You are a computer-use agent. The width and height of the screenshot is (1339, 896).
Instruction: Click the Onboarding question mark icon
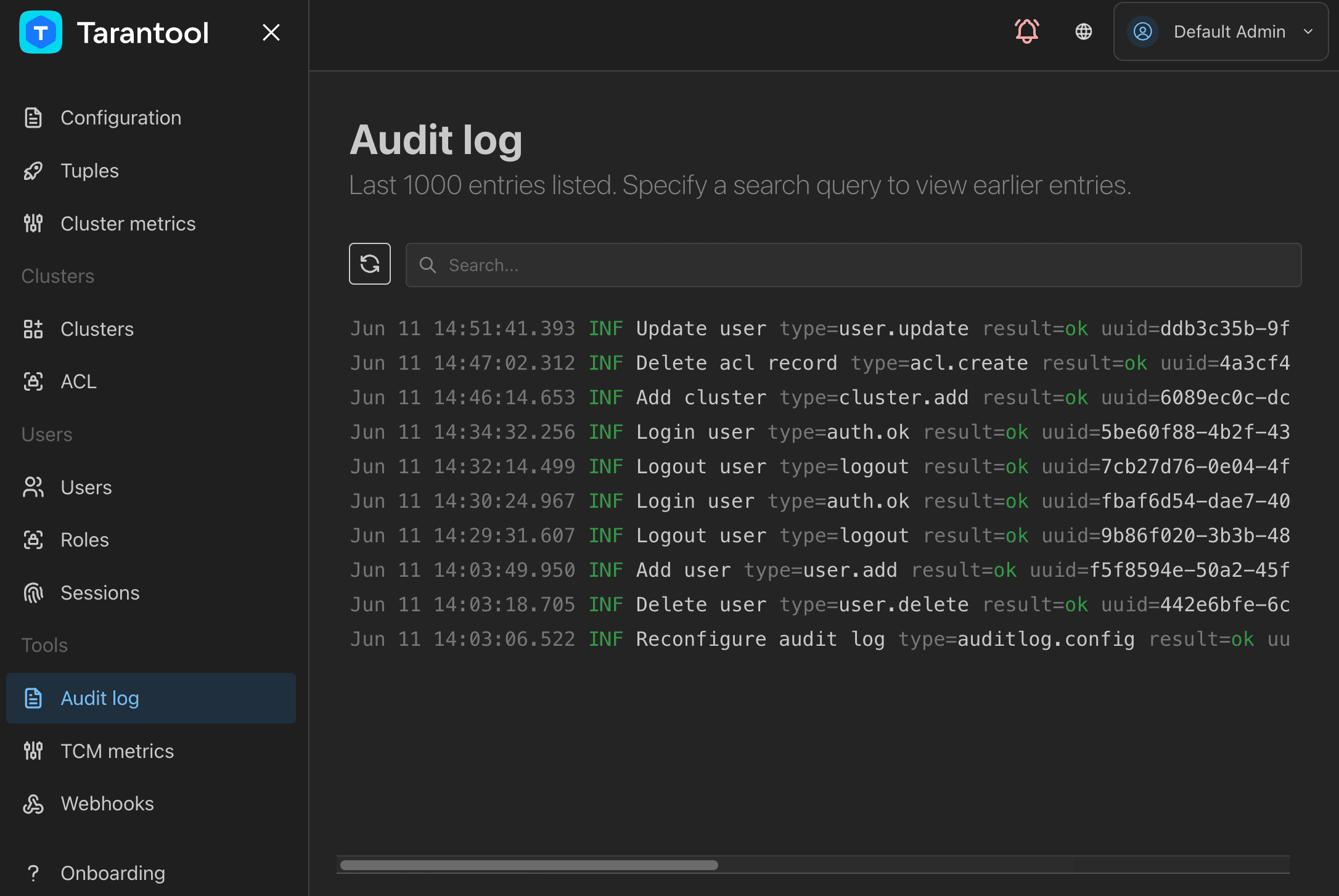coord(33,873)
